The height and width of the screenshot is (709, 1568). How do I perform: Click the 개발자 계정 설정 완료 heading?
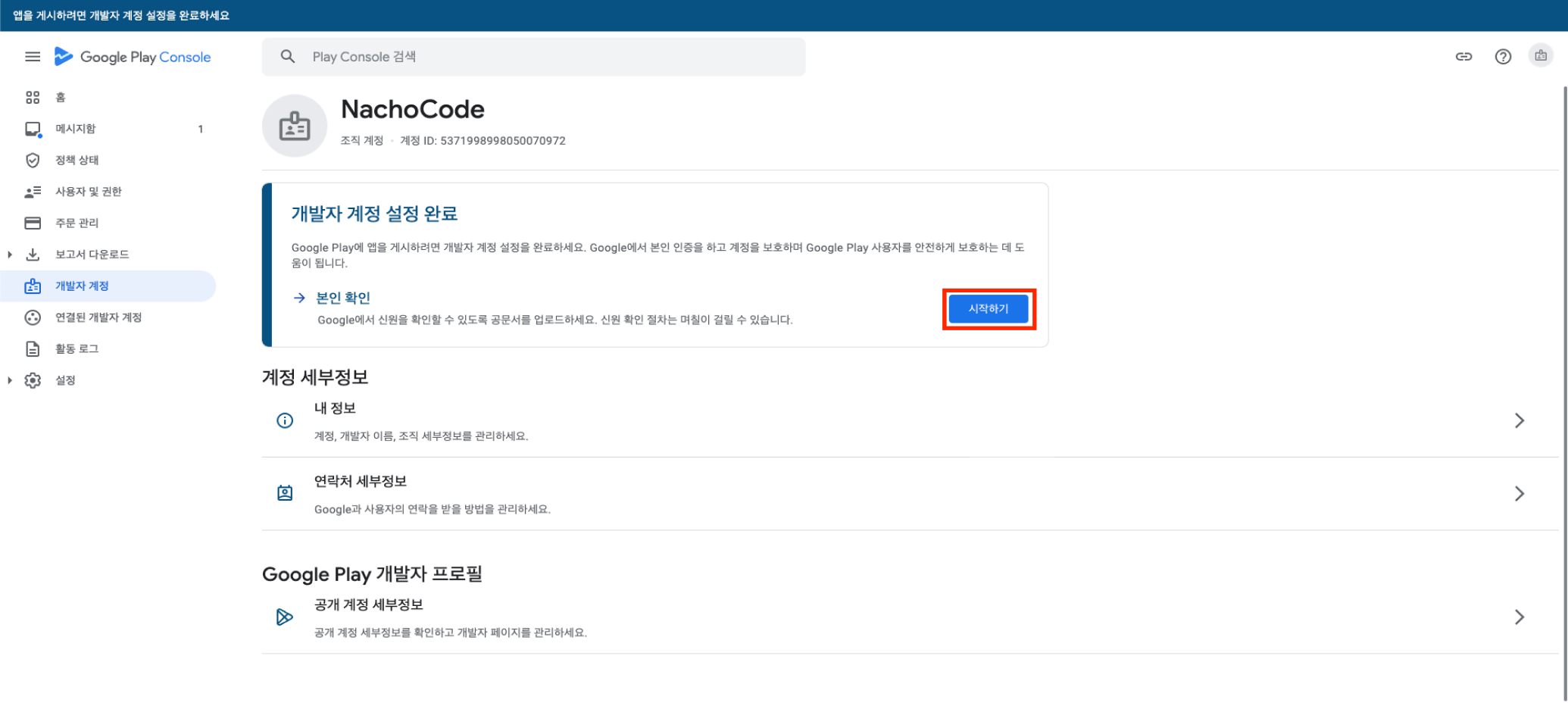tap(375, 214)
